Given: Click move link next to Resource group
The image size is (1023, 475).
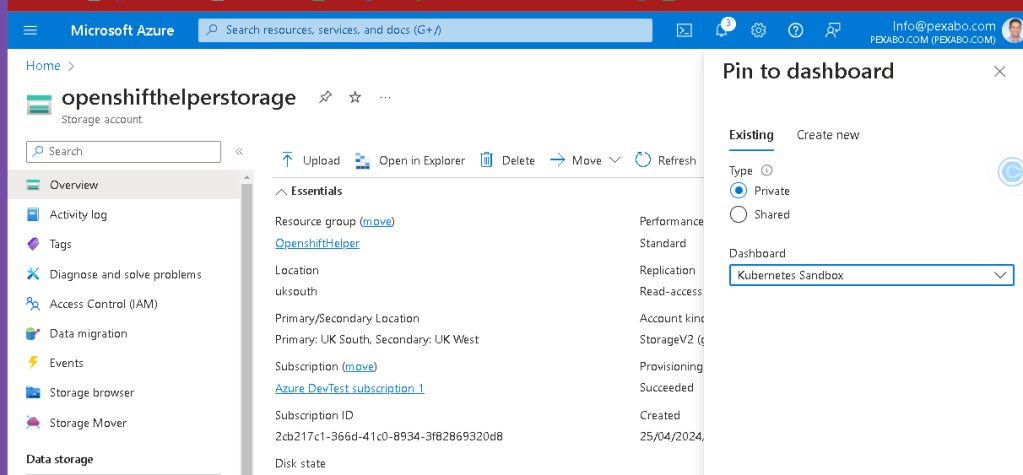Looking at the screenshot, I should (377, 221).
